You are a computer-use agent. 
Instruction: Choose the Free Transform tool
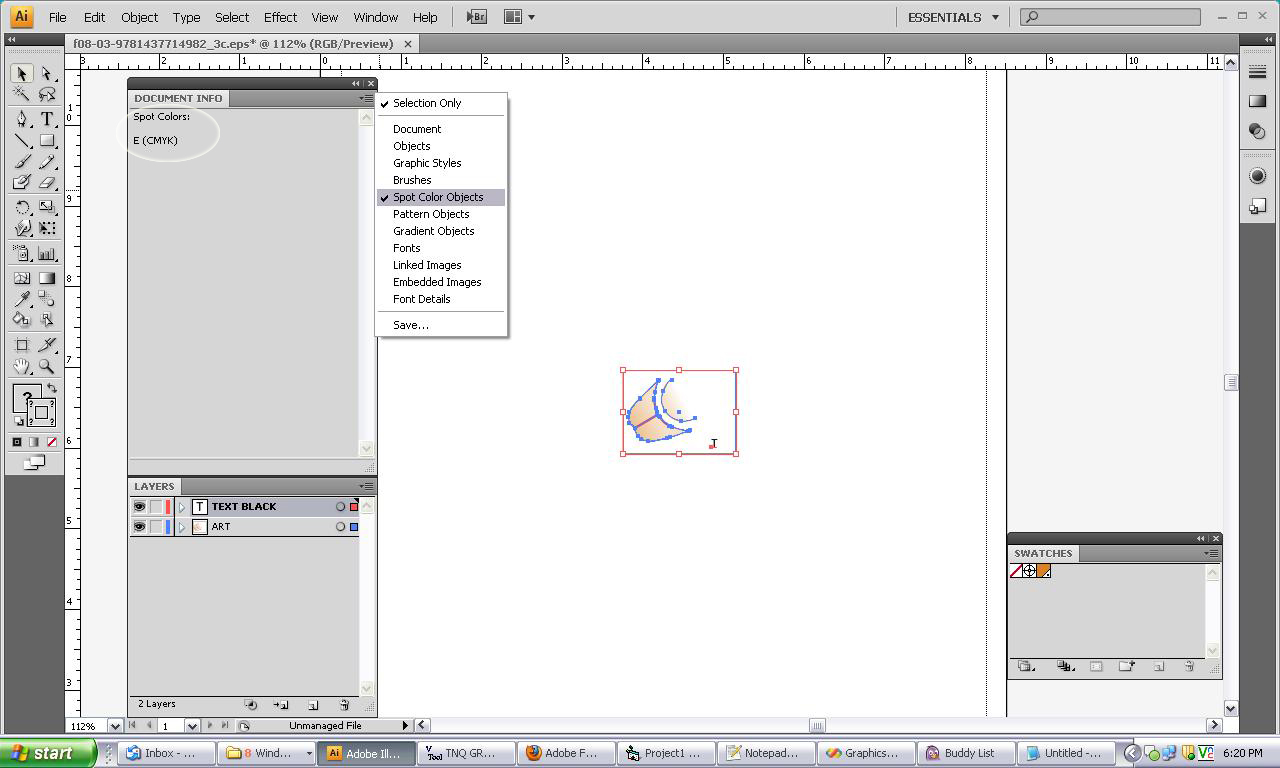(x=47, y=228)
